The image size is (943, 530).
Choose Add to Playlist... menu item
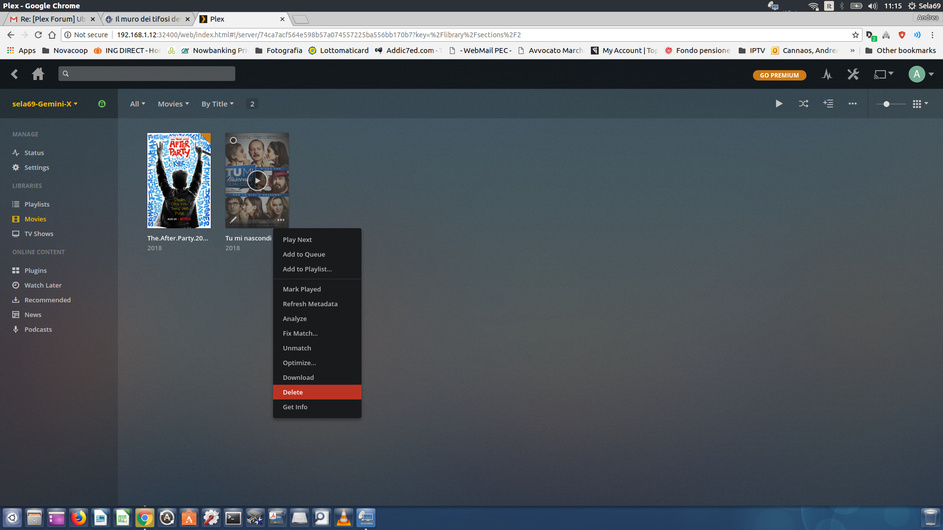[x=317, y=269]
